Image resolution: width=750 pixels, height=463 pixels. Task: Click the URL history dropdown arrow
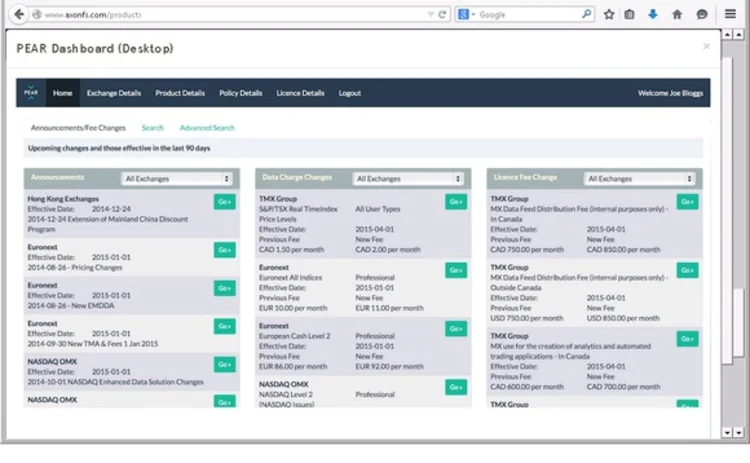(430, 14)
